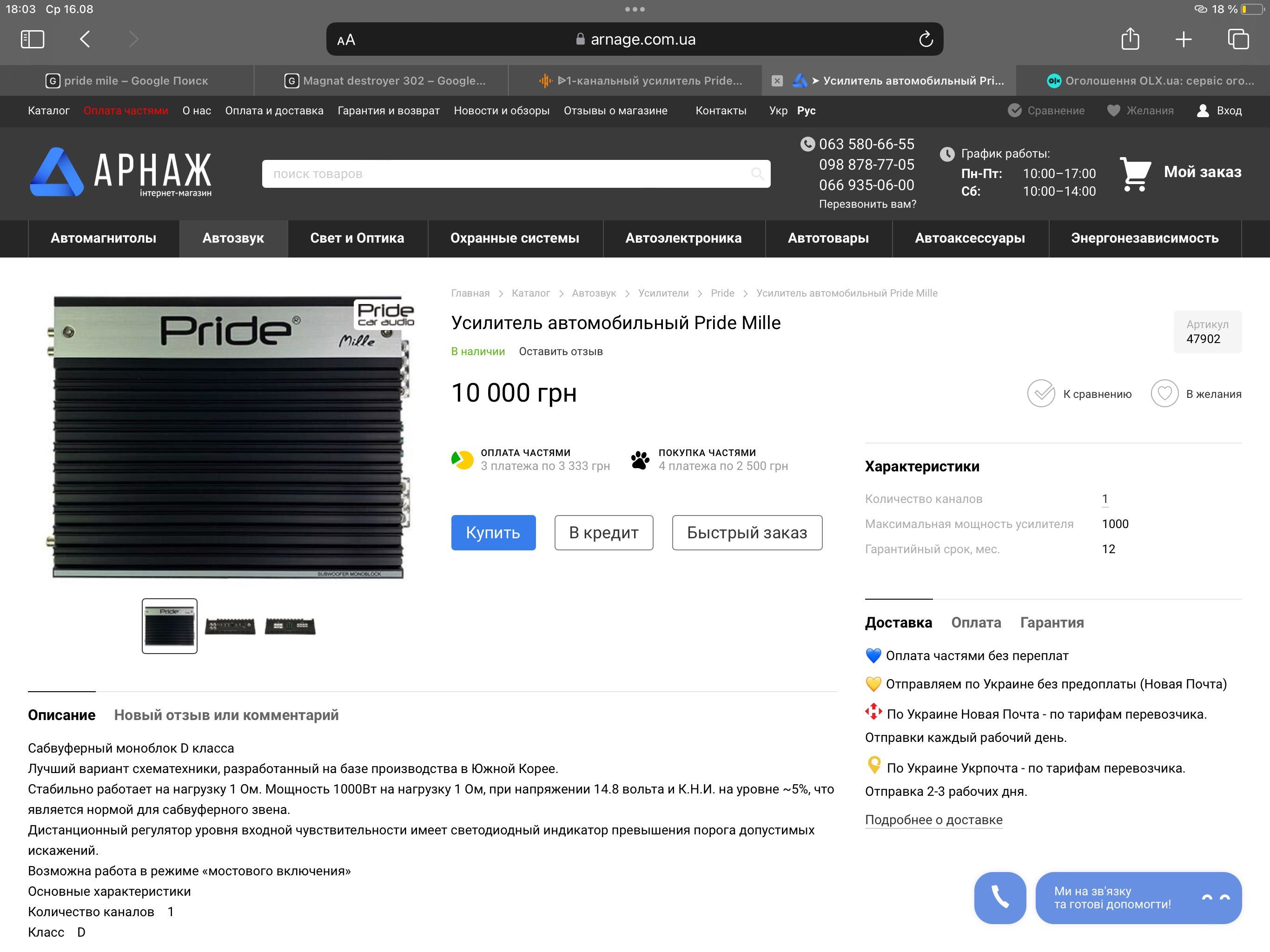The image size is (1270, 952).
Task: Open the Автомагнитолы category
Action: click(x=103, y=238)
